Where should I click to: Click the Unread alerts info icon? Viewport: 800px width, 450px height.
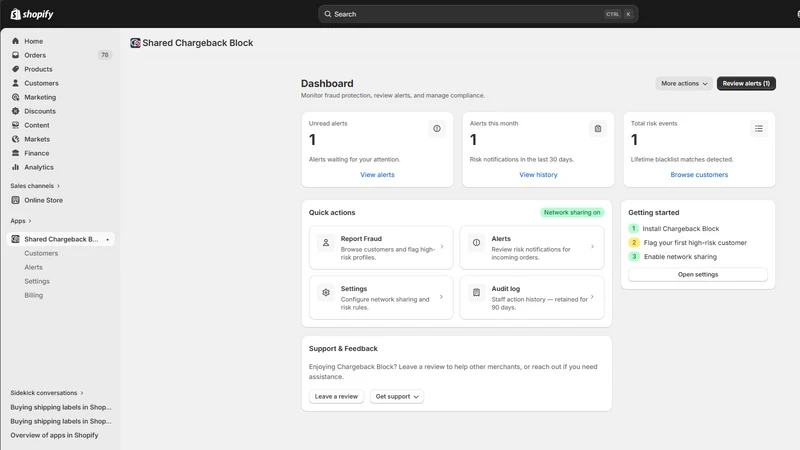tap(437, 129)
